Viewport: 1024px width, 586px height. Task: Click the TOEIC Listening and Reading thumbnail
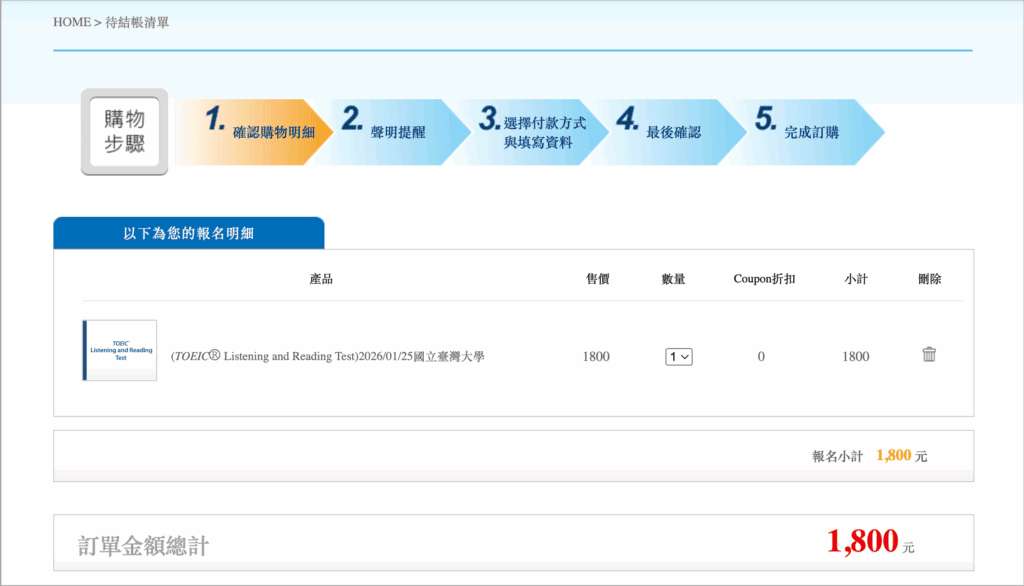pyautogui.click(x=119, y=350)
